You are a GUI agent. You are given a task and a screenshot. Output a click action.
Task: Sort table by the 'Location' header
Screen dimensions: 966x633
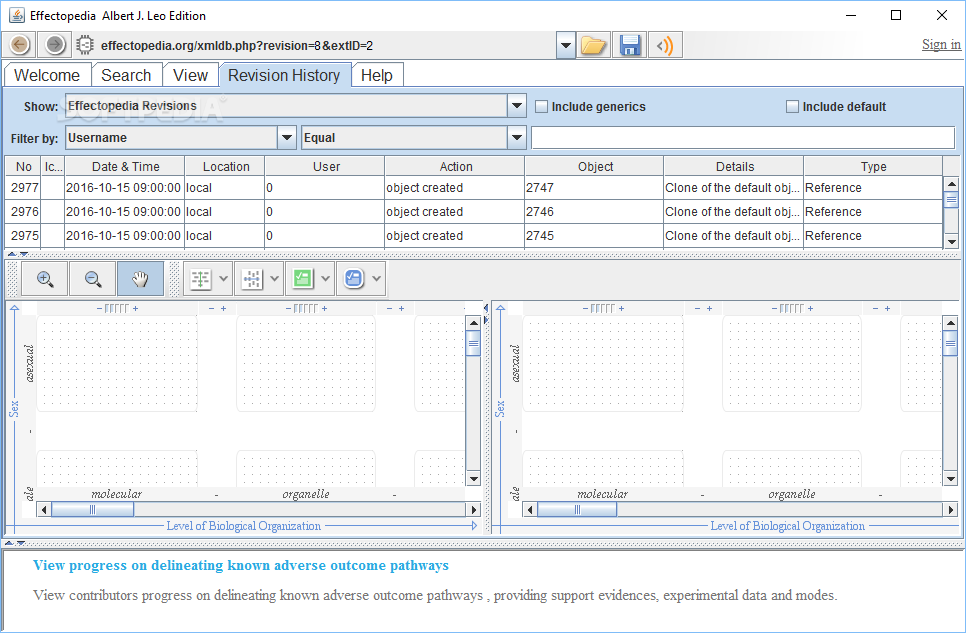click(226, 166)
